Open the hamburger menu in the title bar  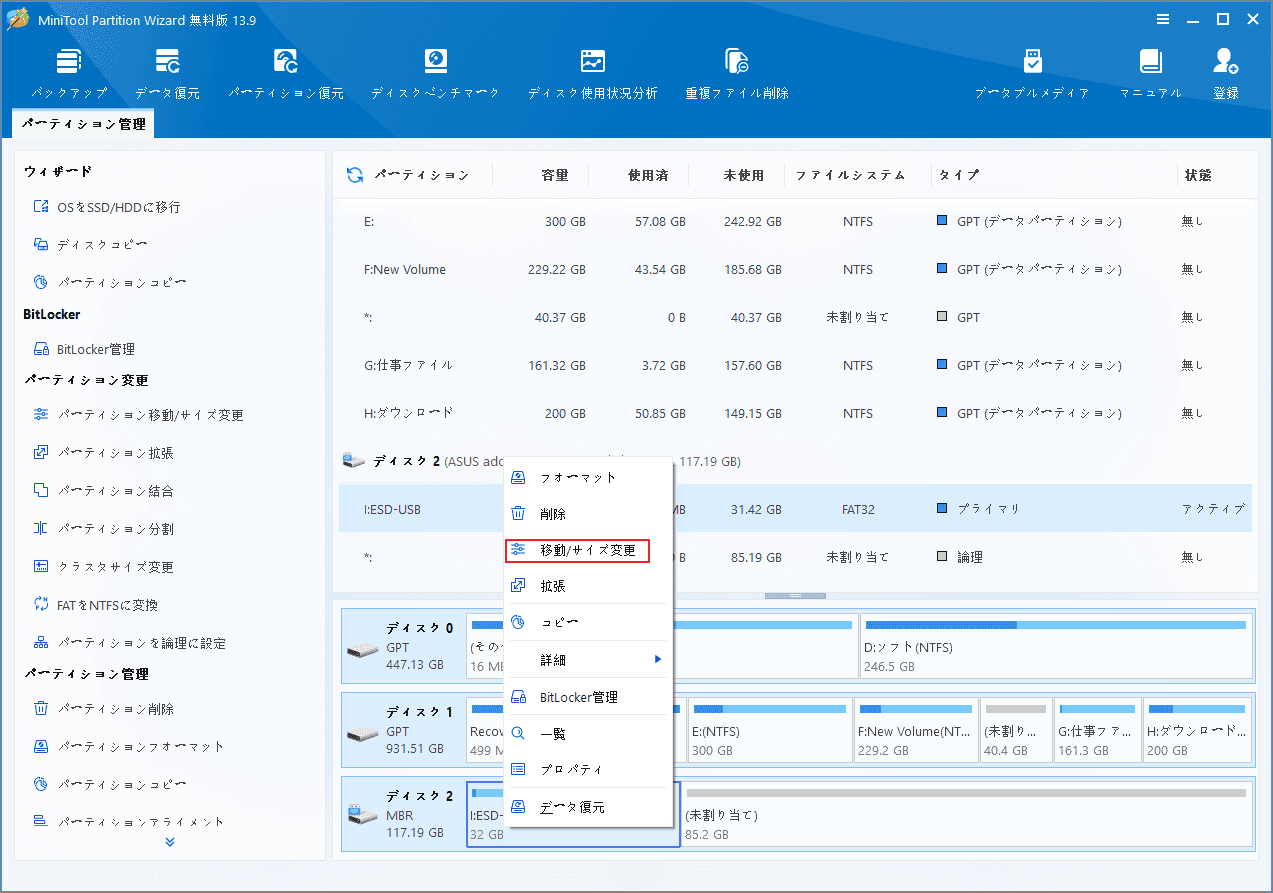tap(1163, 19)
